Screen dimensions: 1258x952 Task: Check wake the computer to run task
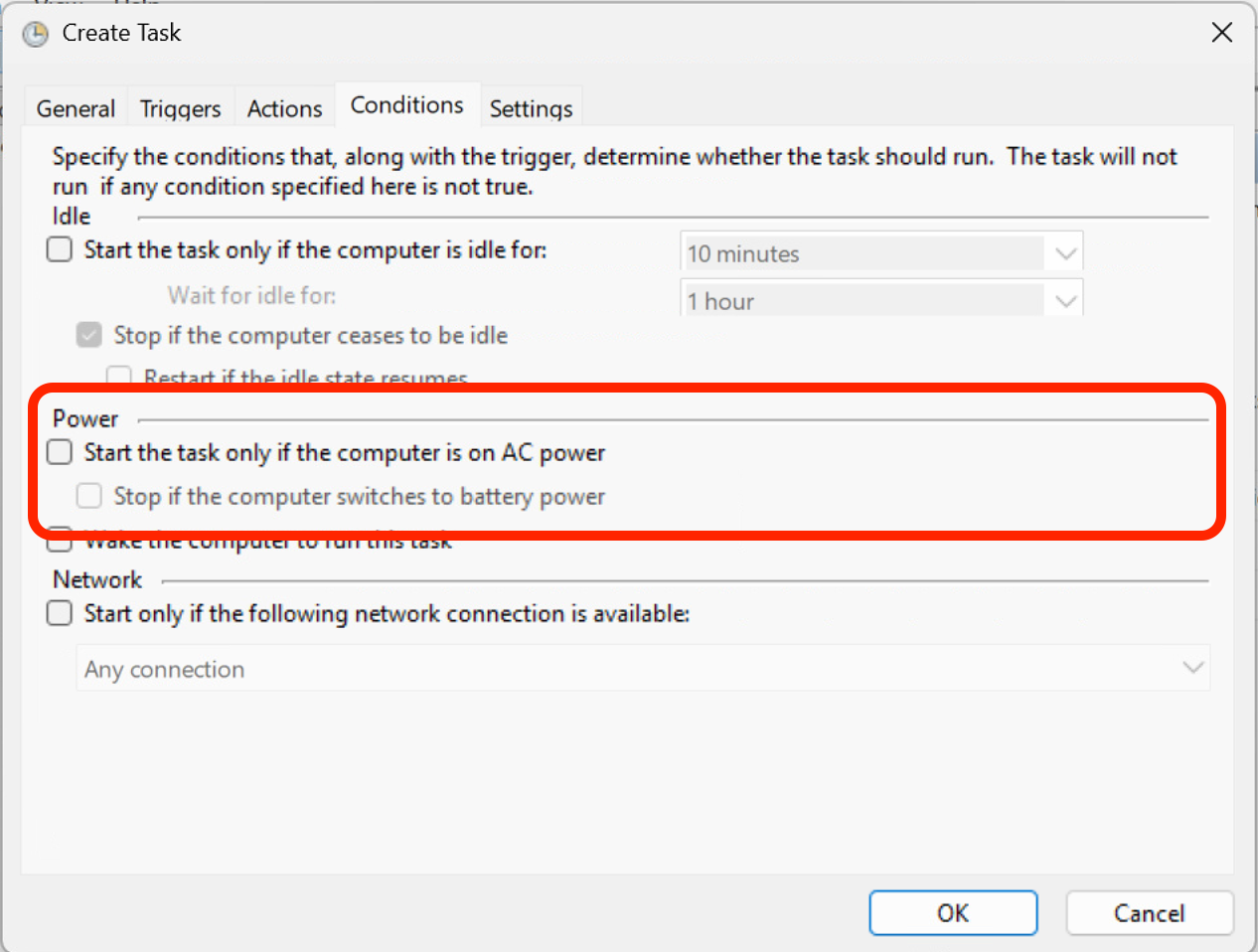[x=61, y=542]
